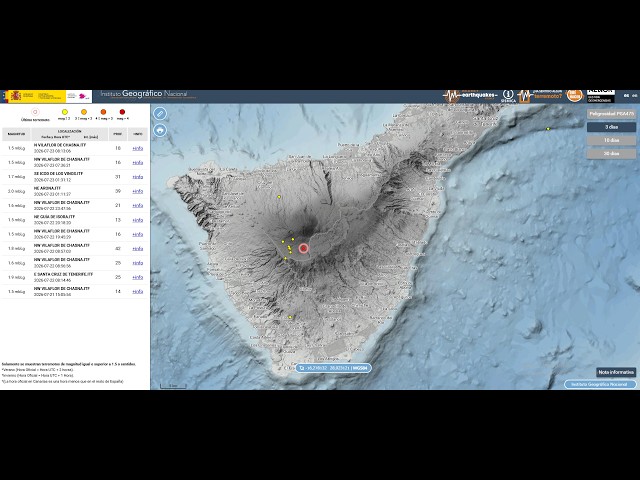
Task: Select the 'E SANTA CRUZ DE TENERIFE.ITF' text
Action: click(x=63, y=274)
